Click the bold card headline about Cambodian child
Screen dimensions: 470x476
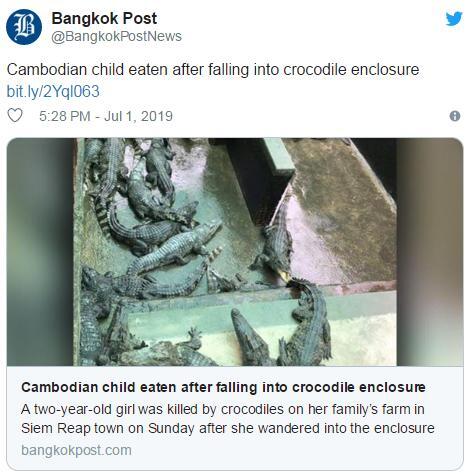(x=223, y=387)
